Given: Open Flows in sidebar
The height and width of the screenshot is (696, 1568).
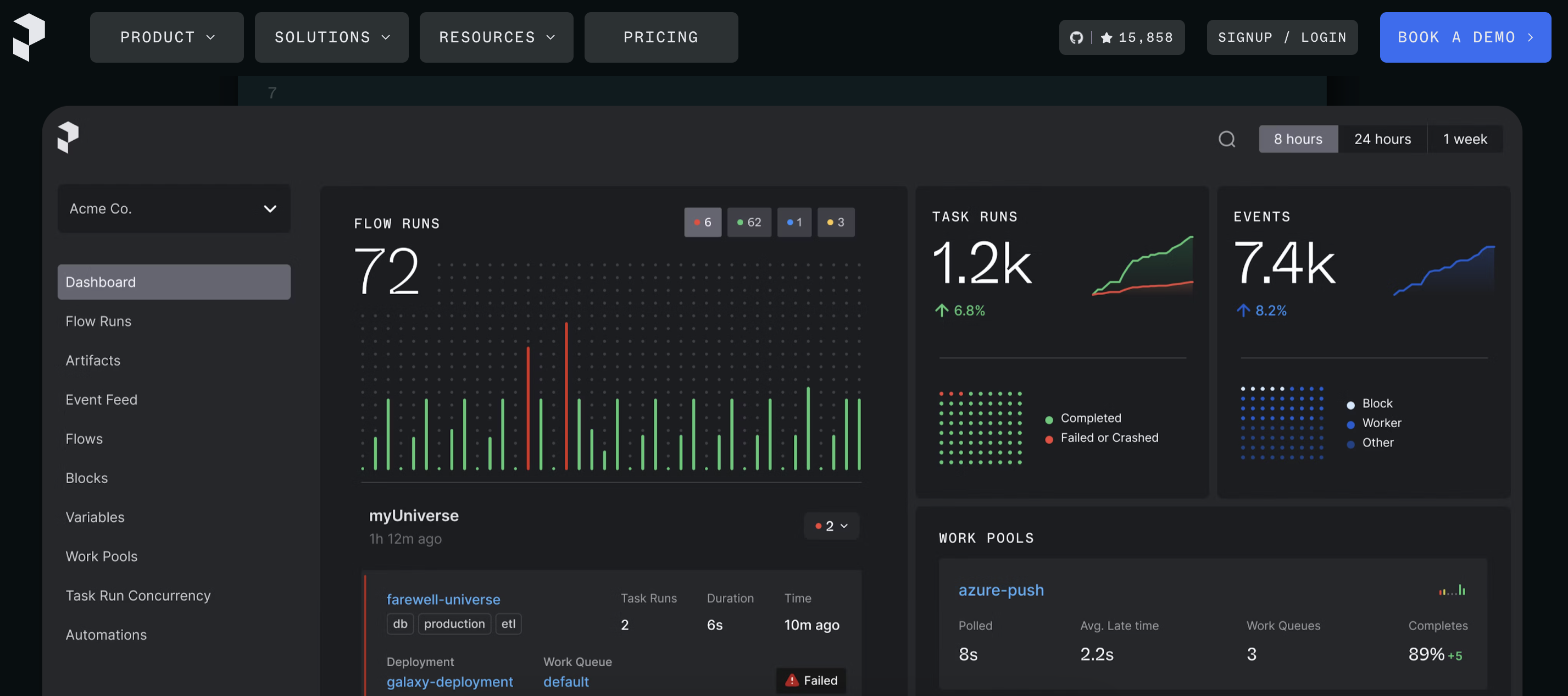Looking at the screenshot, I should 84,439.
